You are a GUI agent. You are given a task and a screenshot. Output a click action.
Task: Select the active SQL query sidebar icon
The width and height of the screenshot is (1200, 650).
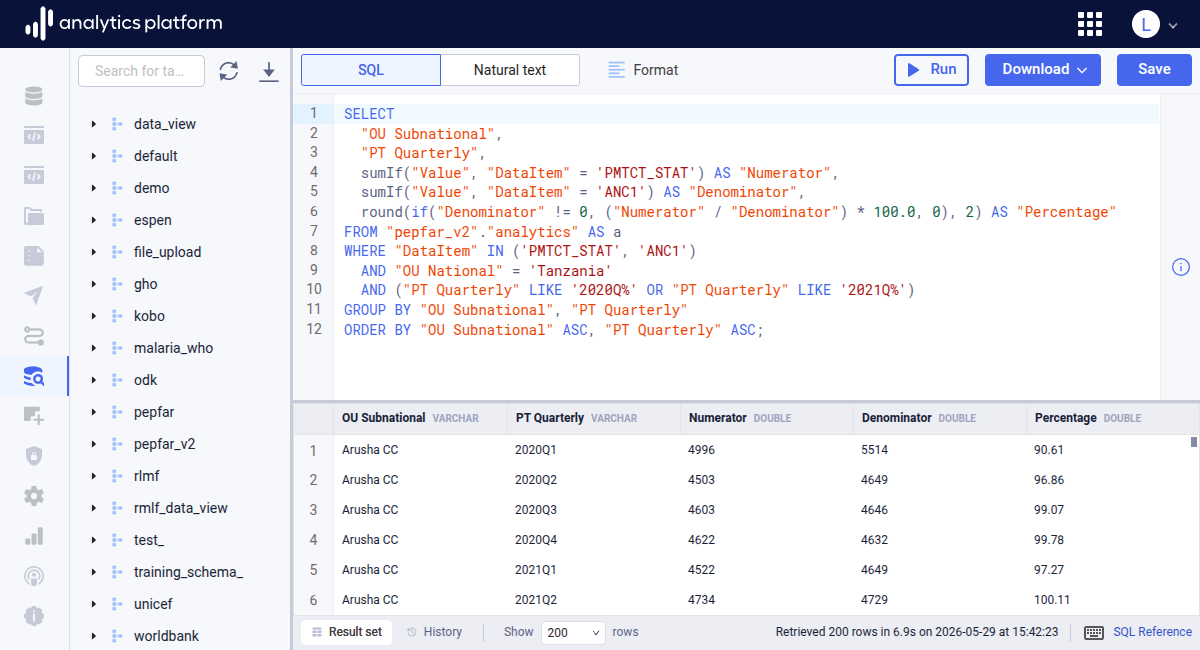click(x=34, y=376)
